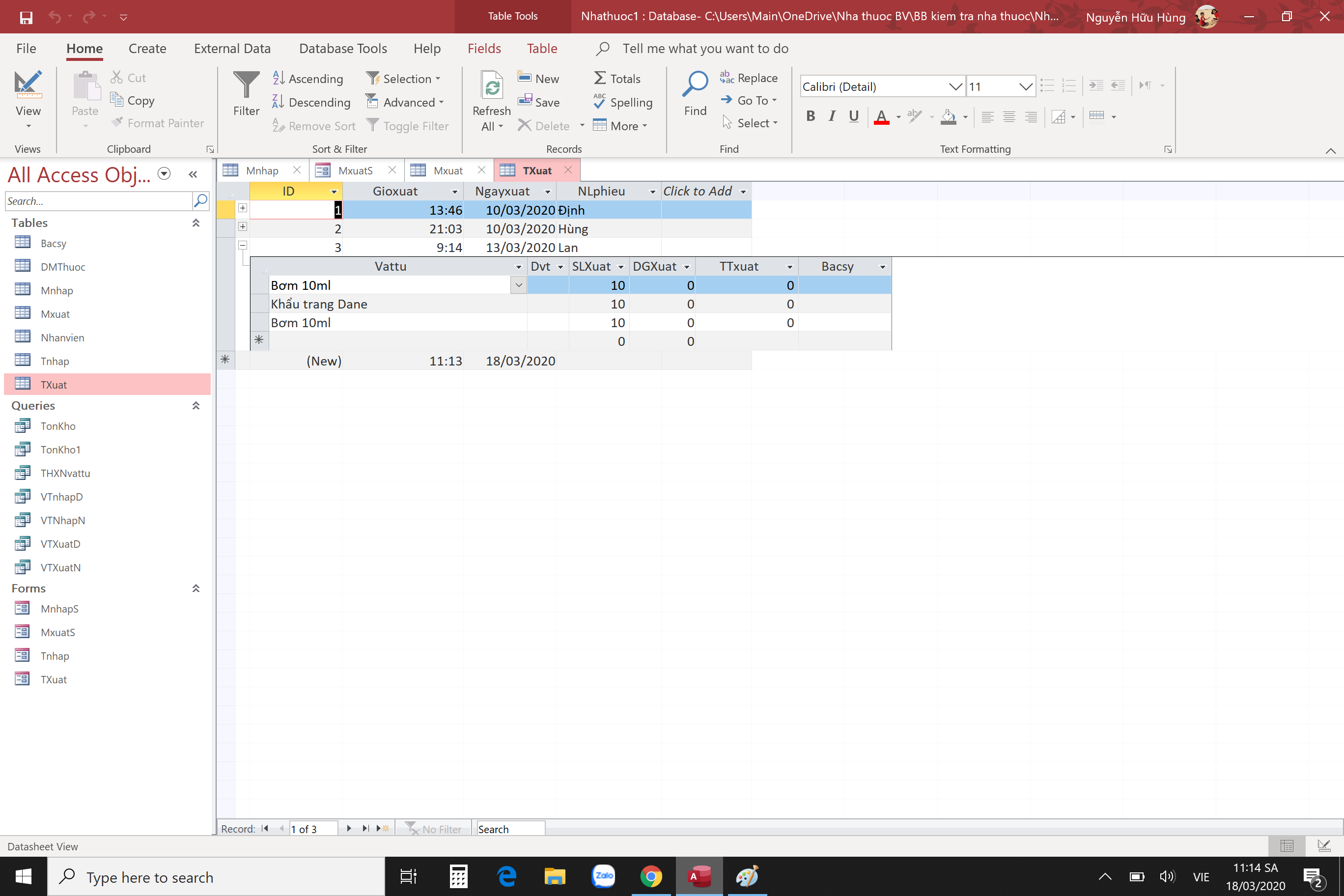This screenshot has height=896, width=1344.
Task: Open the Find magnifier tool
Action: tap(696, 94)
